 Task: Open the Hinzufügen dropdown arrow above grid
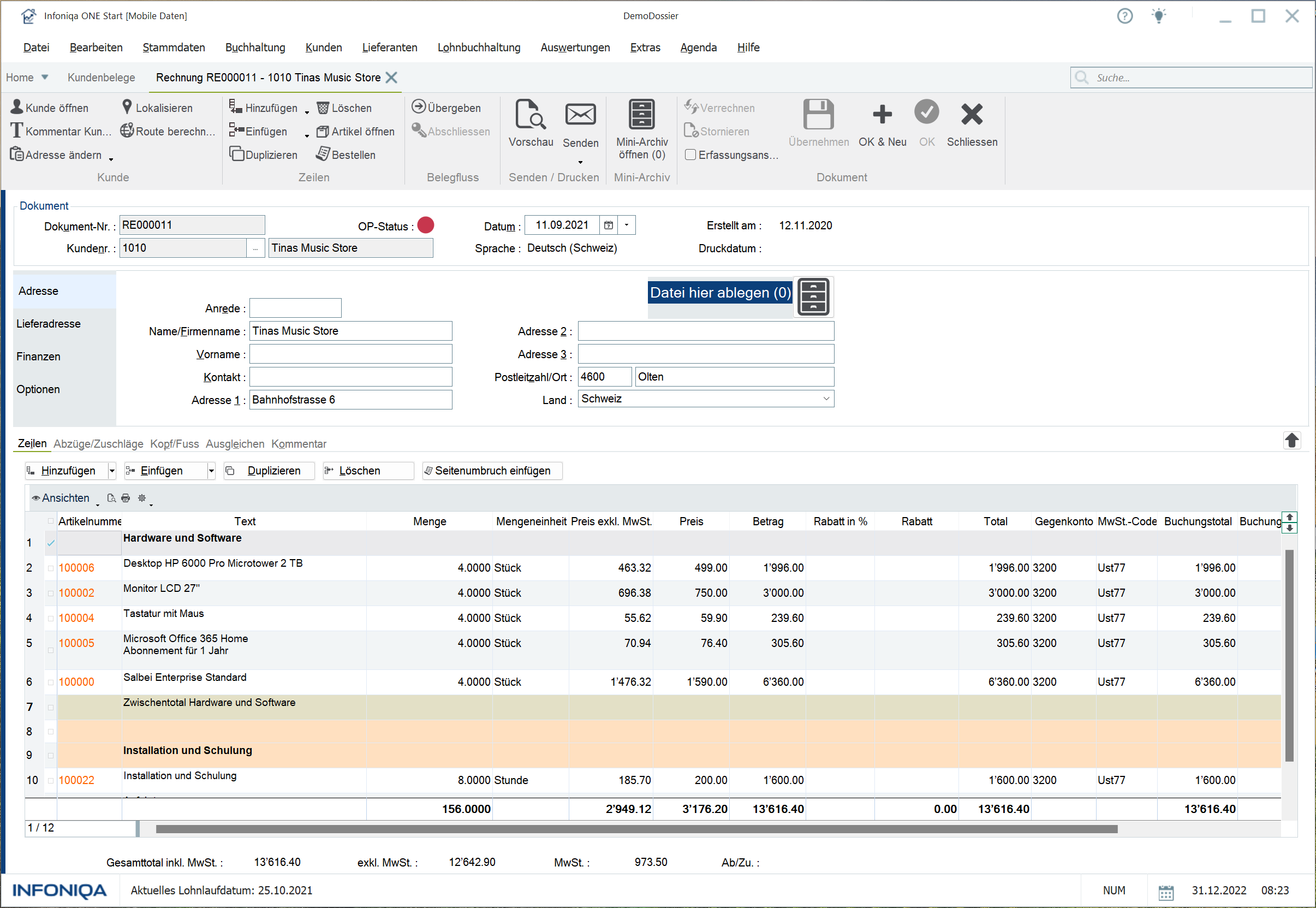112,471
